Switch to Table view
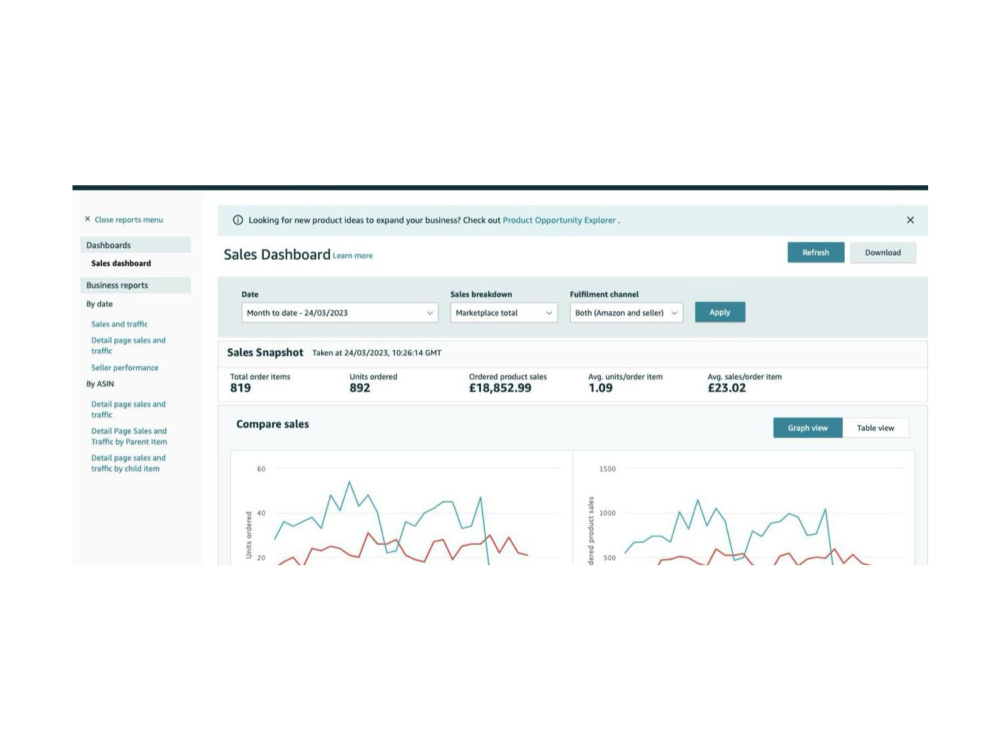Screen dimensions: 1000x750 (x=876, y=428)
